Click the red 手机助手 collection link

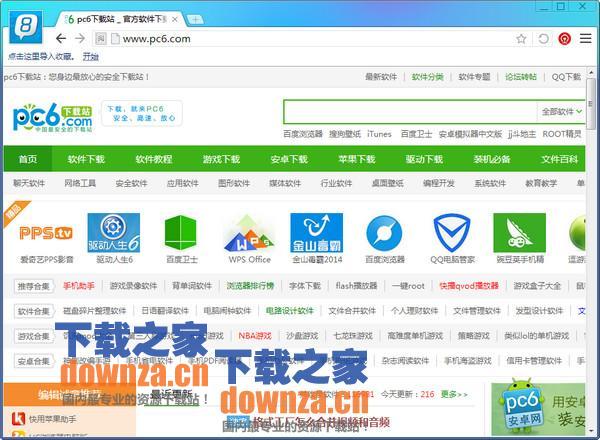point(79,286)
